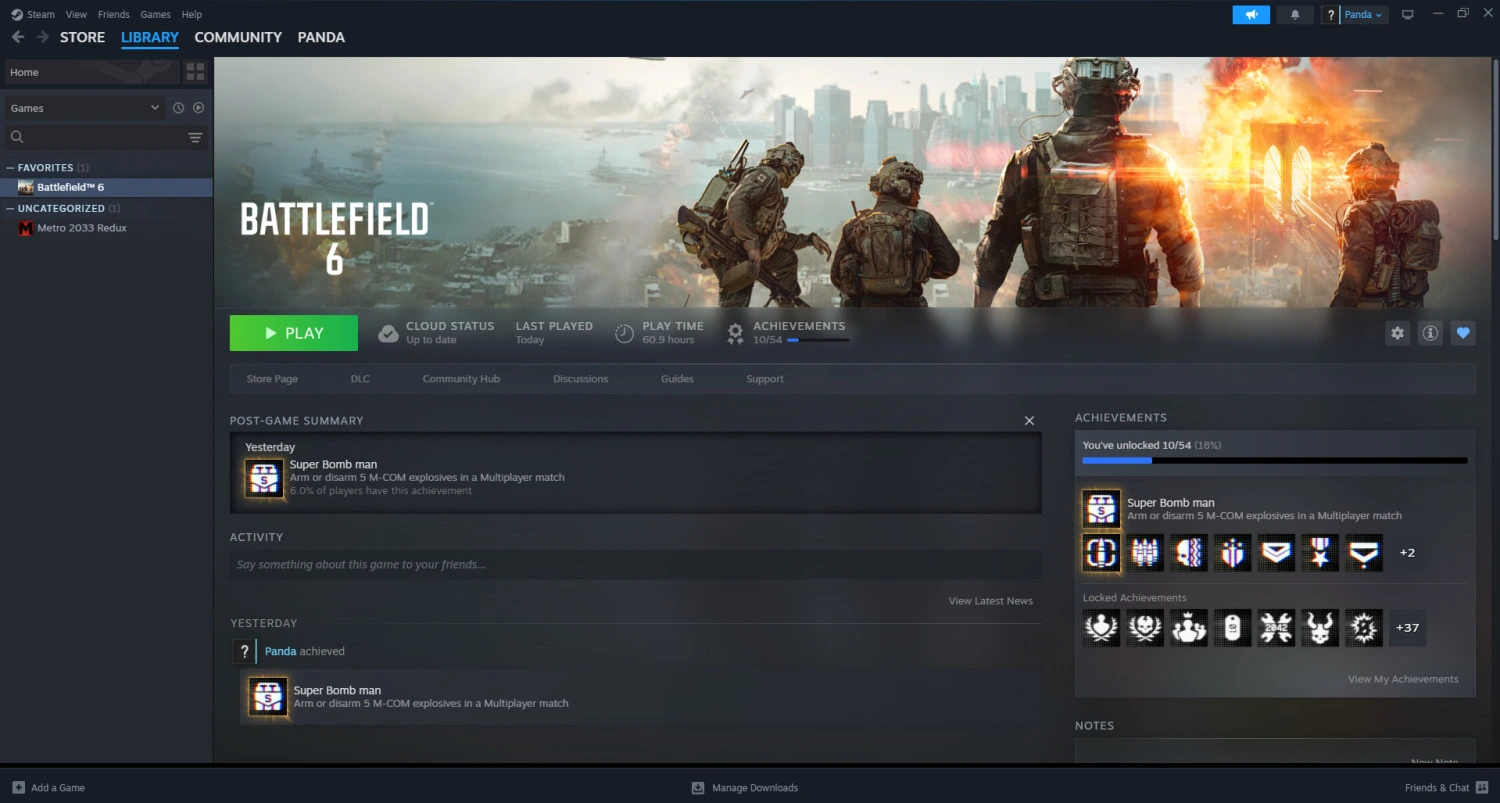Open the Panda account dropdown
The image size is (1500, 803).
tap(1363, 15)
